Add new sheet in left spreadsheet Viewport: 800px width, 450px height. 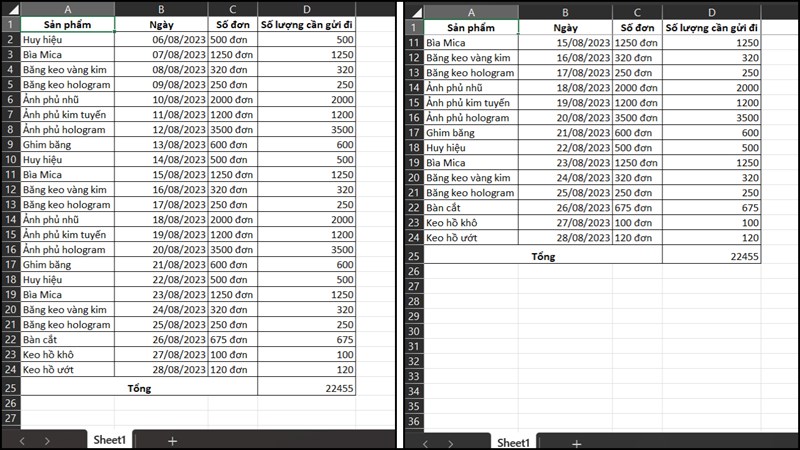(x=172, y=441)
